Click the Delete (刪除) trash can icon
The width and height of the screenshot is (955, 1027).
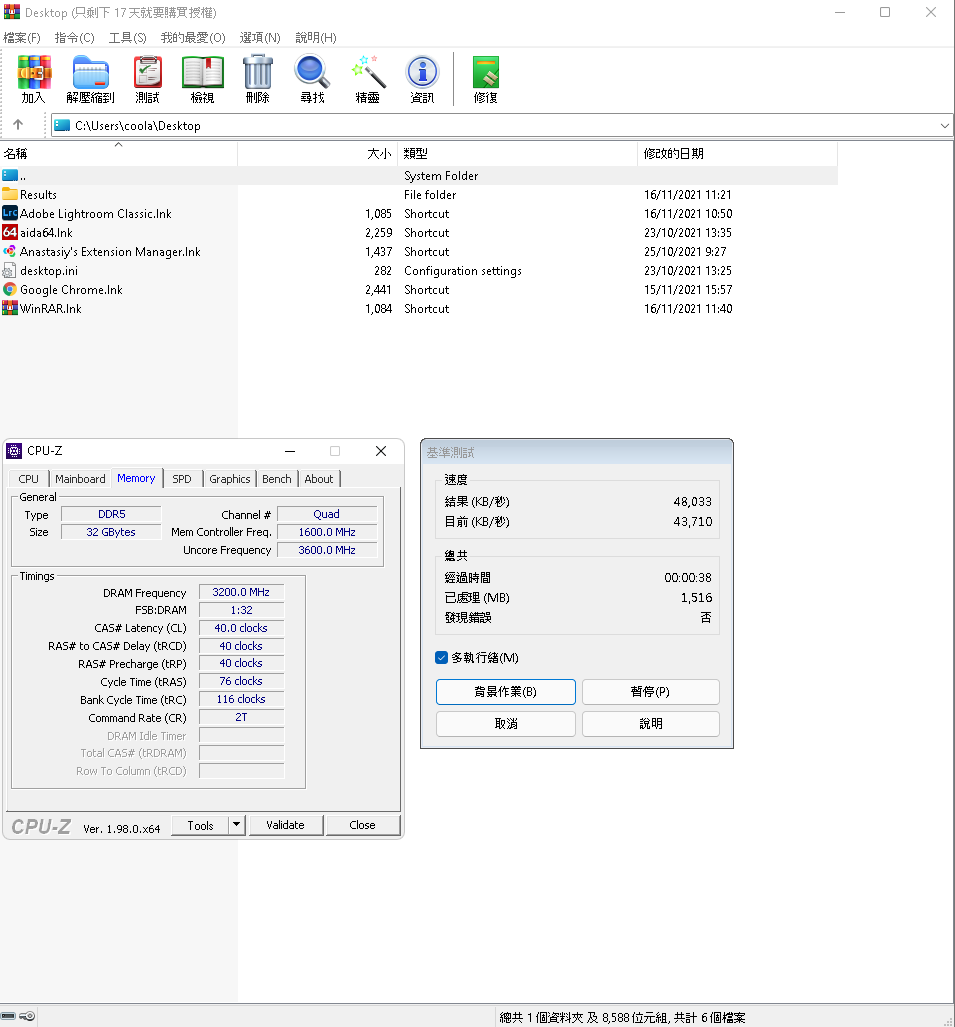257,72
